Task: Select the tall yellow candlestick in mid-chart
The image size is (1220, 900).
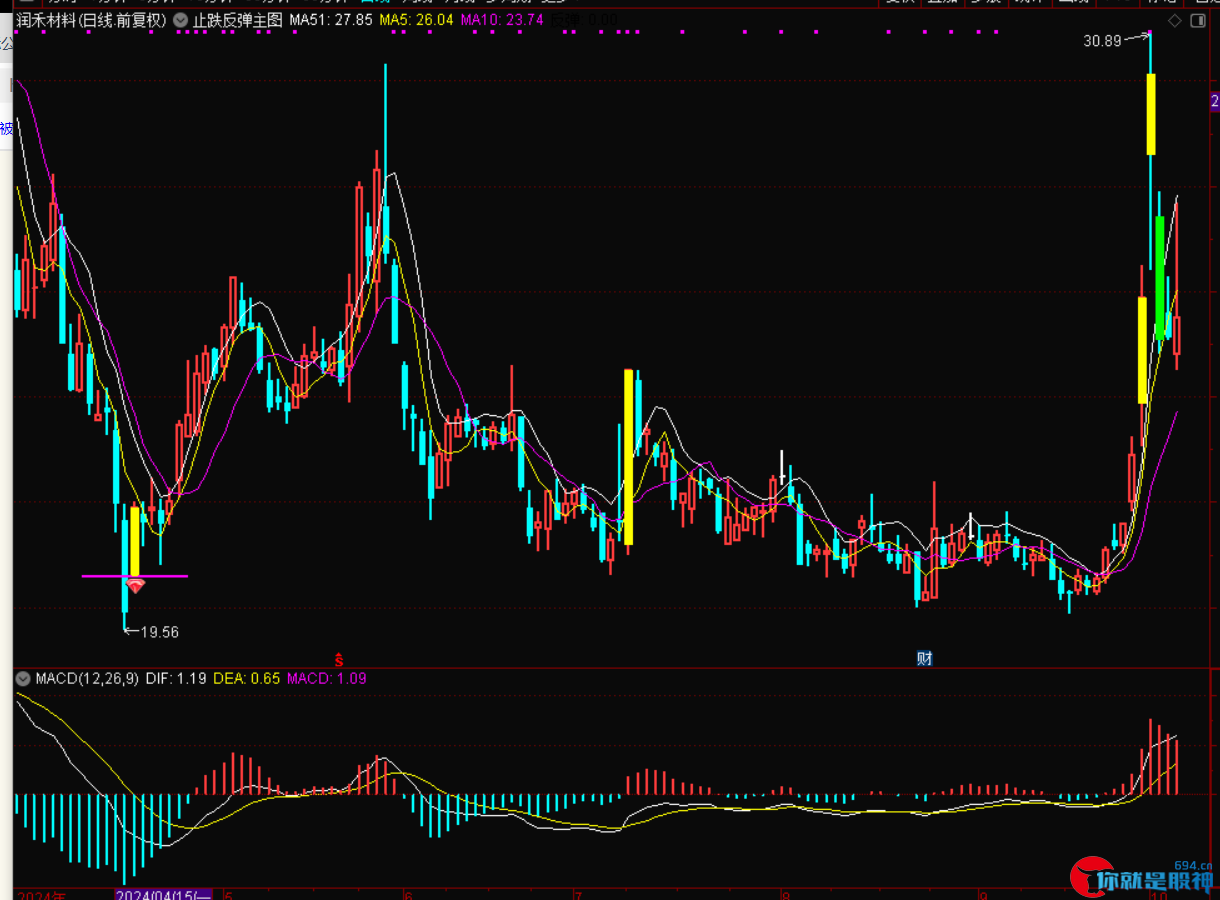Action: click(628, 457)
